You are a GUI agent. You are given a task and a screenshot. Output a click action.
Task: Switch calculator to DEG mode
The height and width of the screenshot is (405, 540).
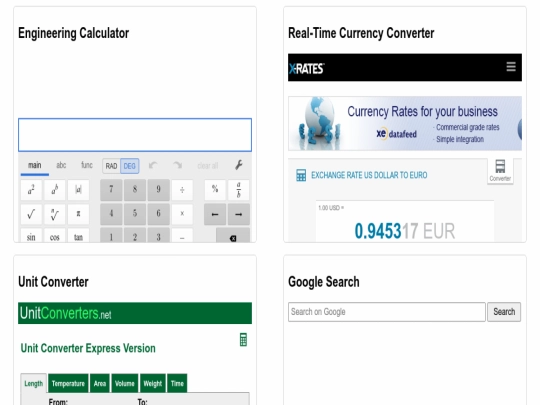(x=129, y=166)
